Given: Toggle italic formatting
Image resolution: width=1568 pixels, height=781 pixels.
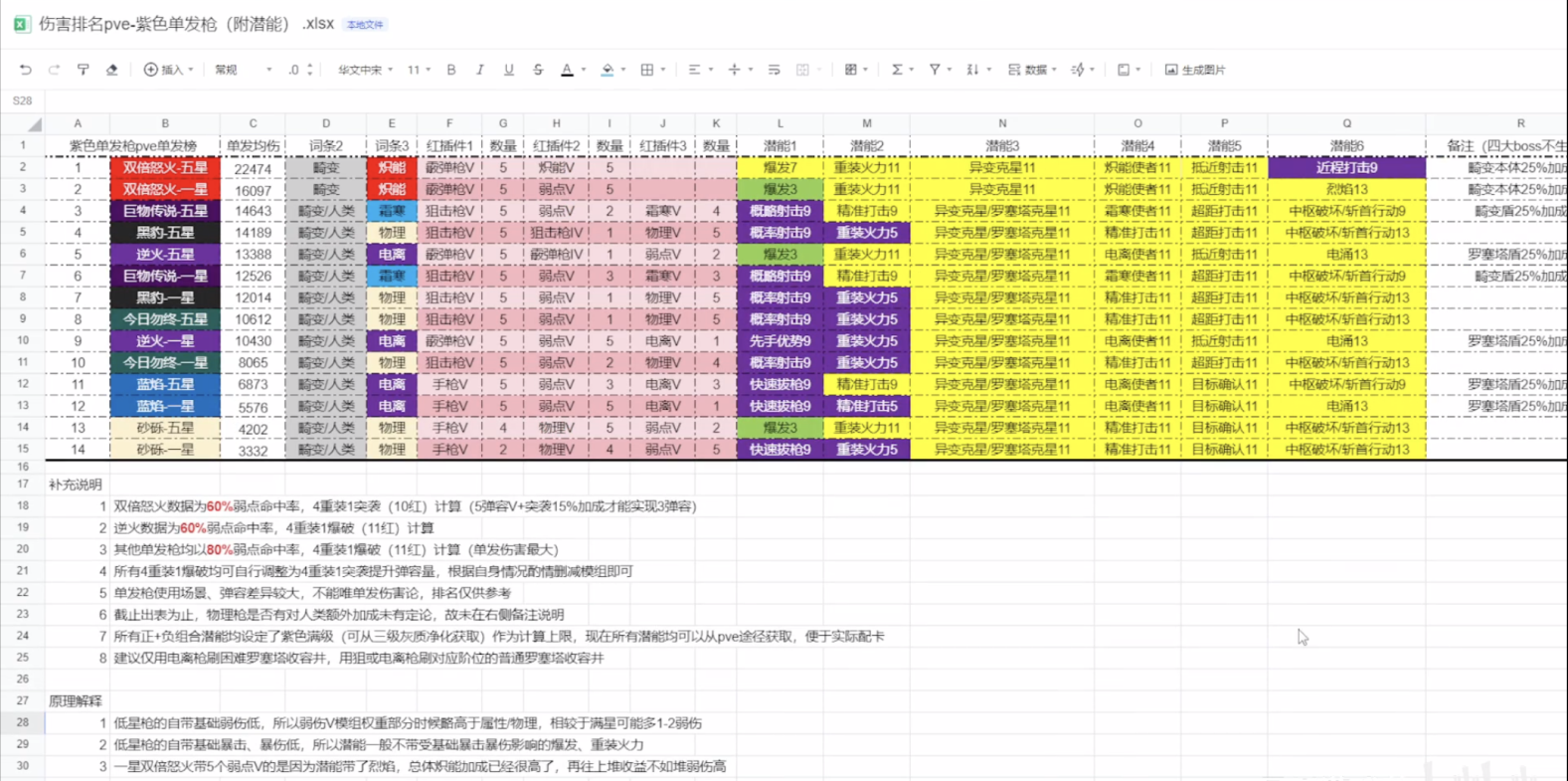Looking at the screenshot, I should [x=479, y=70].
